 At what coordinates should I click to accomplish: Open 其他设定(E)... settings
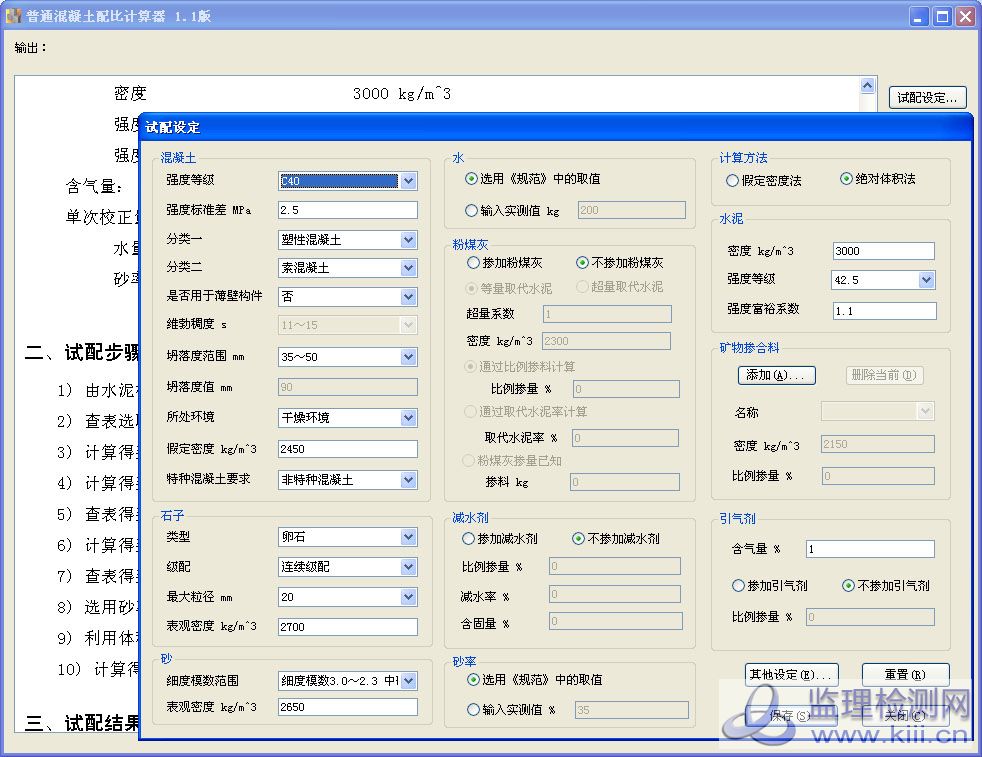tap(791, 675)
